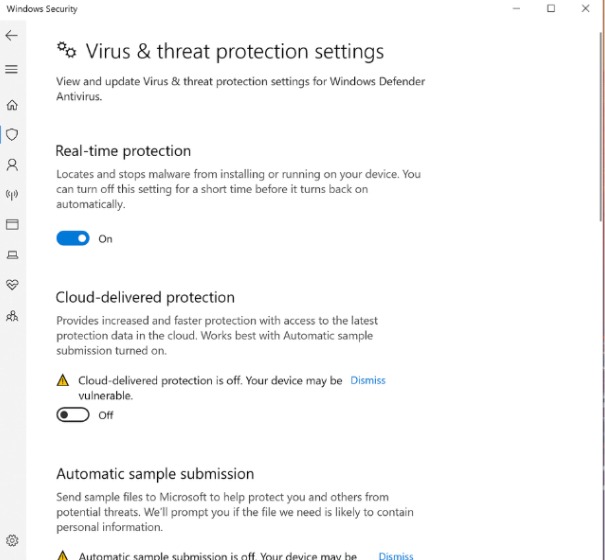Dismiss the Automatic sample submission warning
Viewport: 605px width, 560px height.
(x=396, y=556)
